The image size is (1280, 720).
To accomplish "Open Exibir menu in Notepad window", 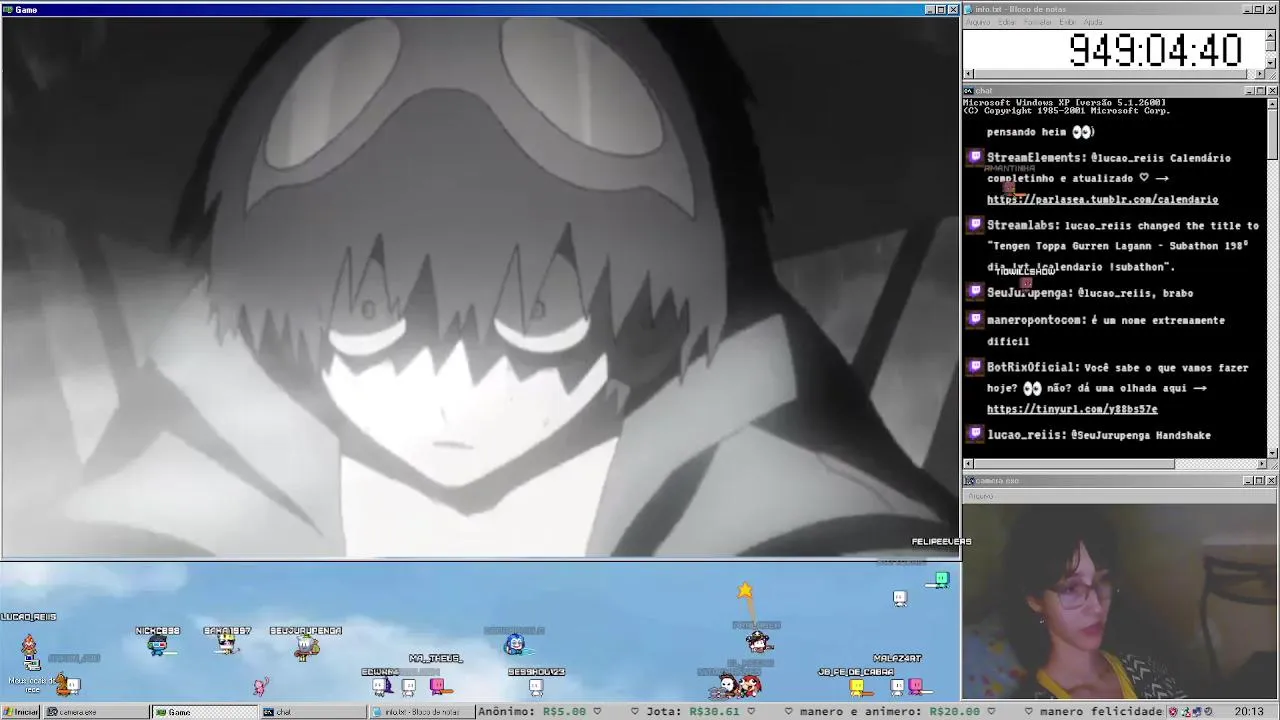I will pyautogui.click(x=1068, y=22).
